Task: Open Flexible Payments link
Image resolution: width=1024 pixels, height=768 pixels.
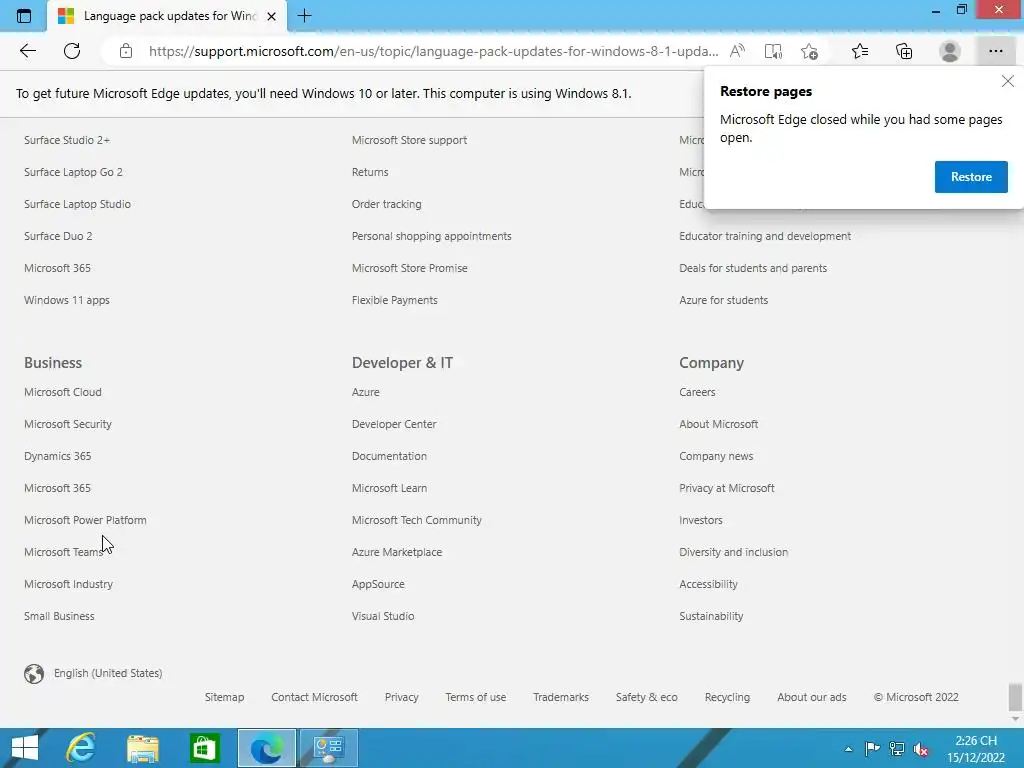Action: point(394,300)
